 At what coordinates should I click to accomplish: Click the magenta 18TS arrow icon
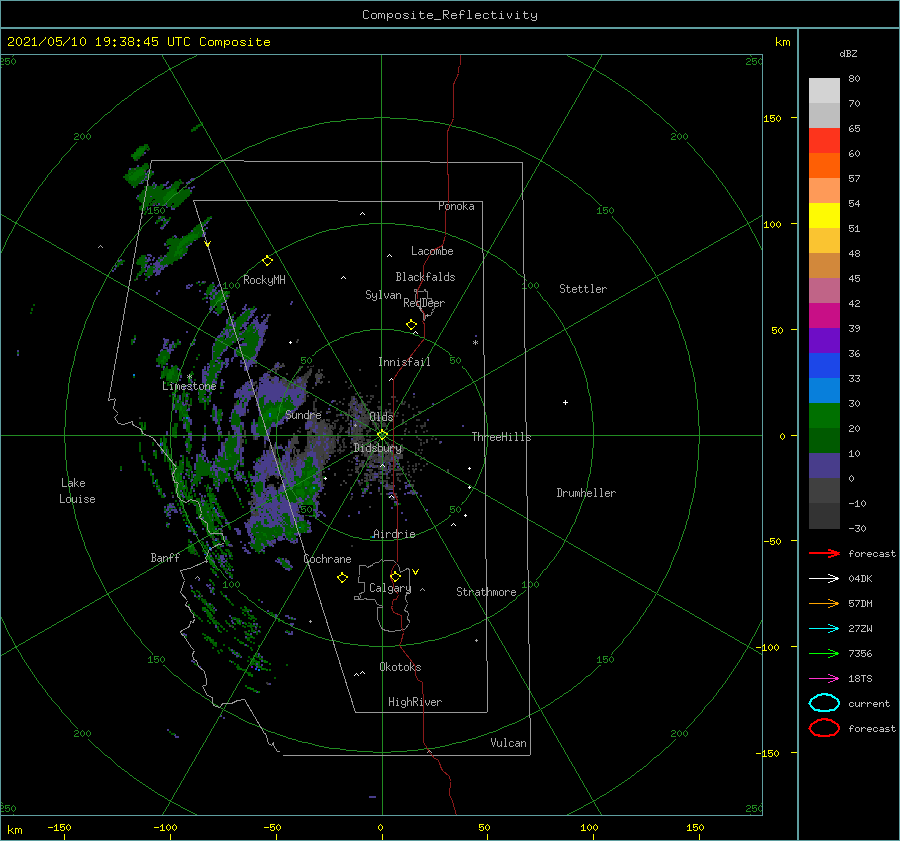[824, 679]
